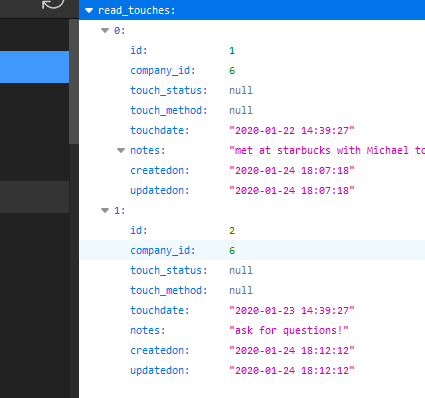The height and width of the screenshot is (398, 425).
Task: Collapse array item 1 triangle
Action: 105,211
